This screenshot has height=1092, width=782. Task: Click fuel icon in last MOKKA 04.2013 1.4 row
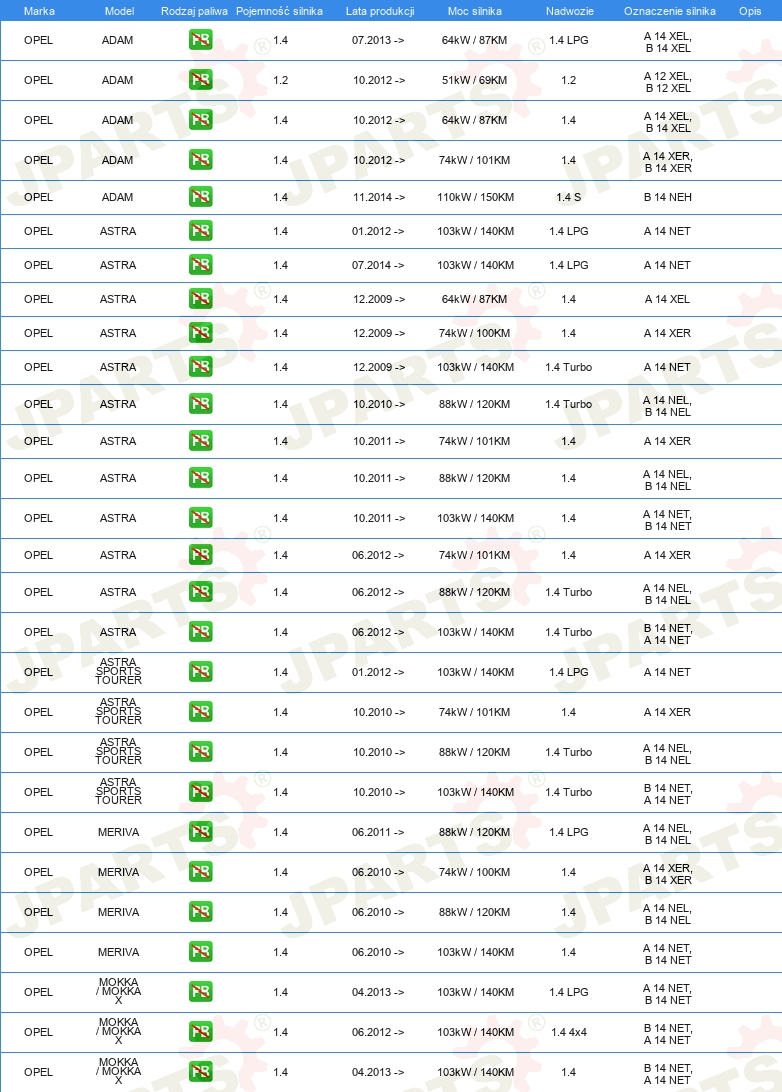tap(201, 1072)
